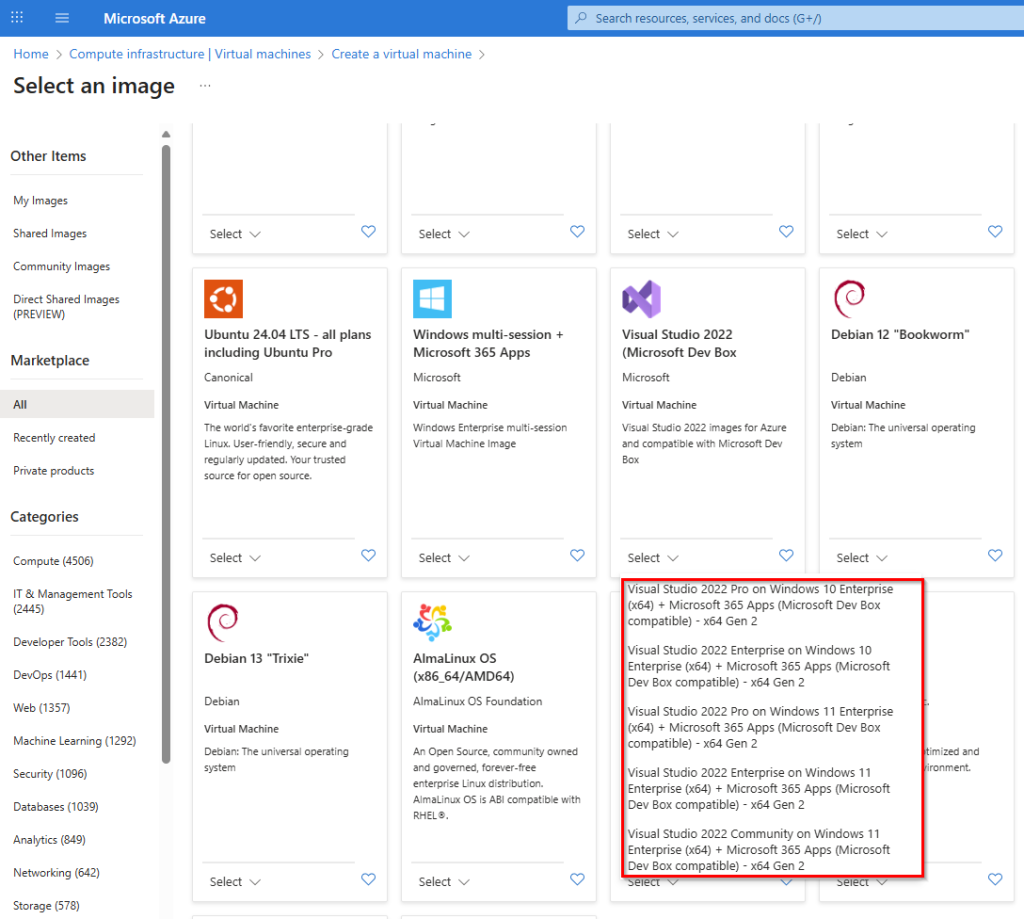This screenshot has height=919, width=1024.
Task: Go to Home breadcrumb link
Action: [31, 54]
